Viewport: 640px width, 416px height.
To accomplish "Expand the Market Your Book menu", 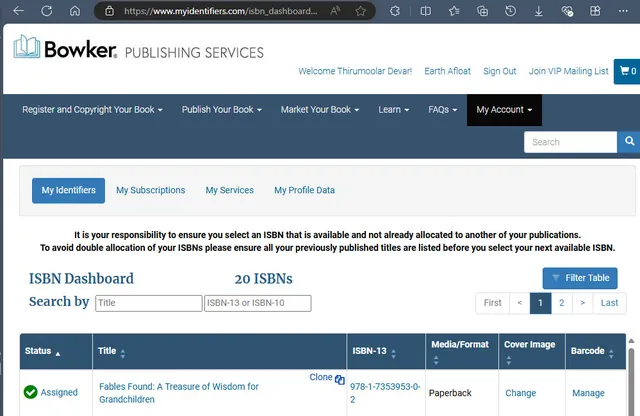I will point(320,110).
